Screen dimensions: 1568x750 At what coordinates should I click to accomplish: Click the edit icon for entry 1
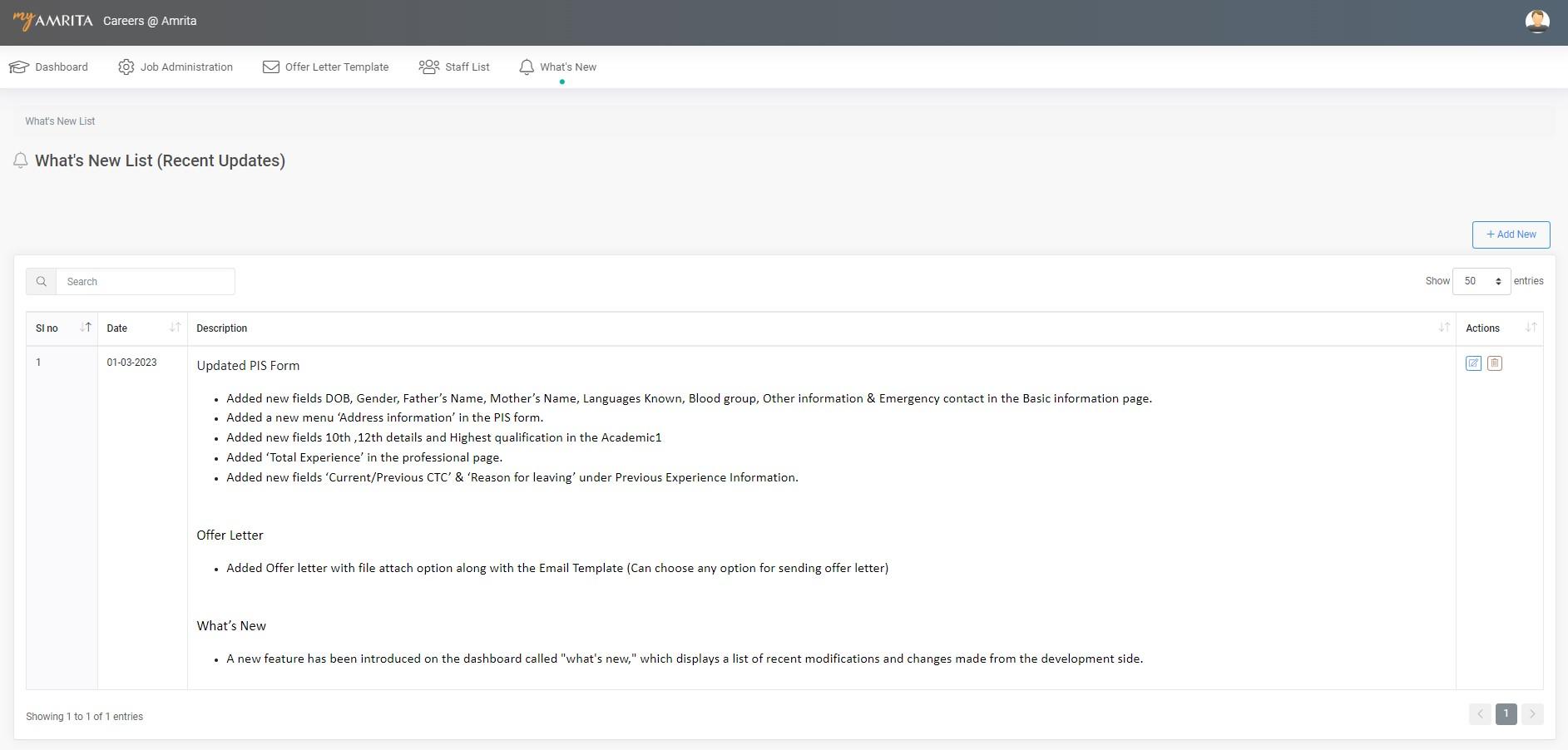click(1473, 363)
